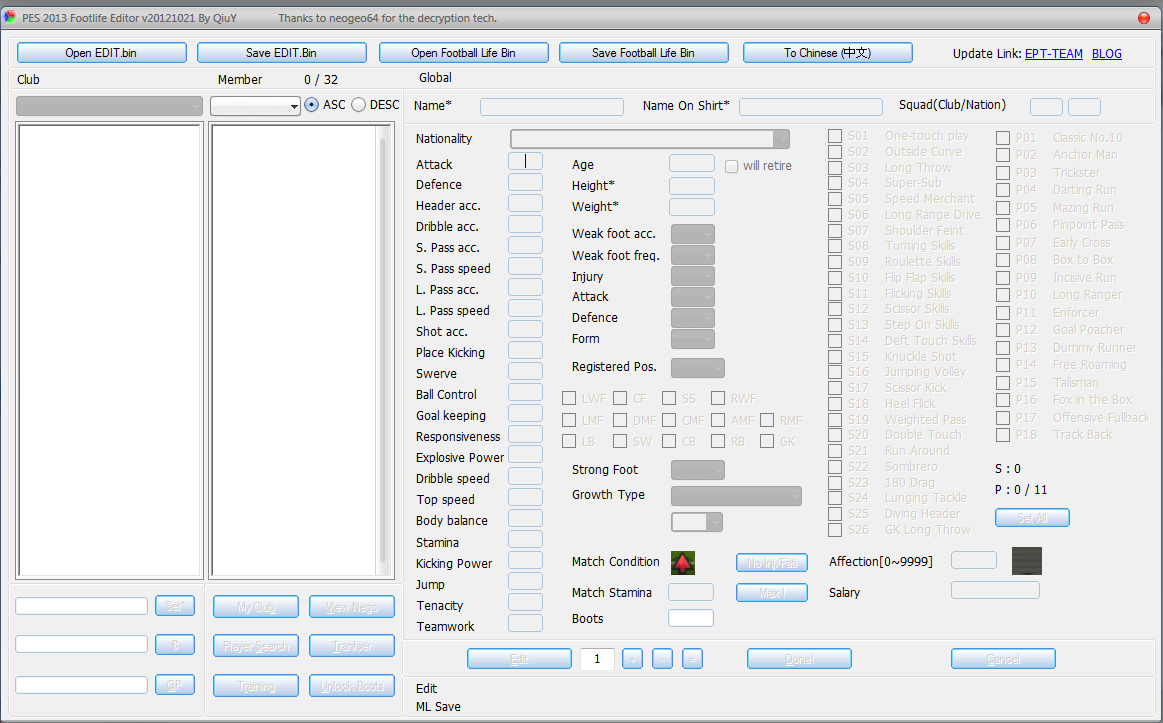Enable the 'will retire' checkbox
Image resolution: width=1163 pixels, height=723 pixels.
pos(731,166)
